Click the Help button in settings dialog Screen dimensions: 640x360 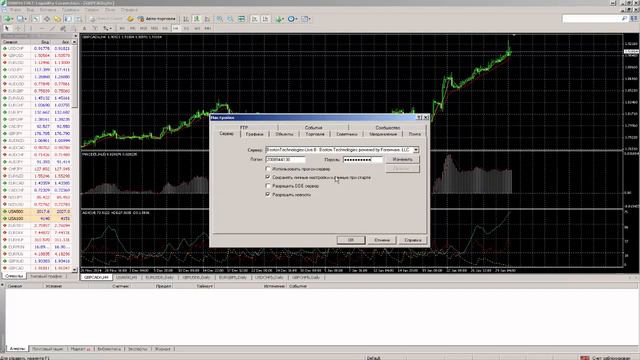click(413, 240)
